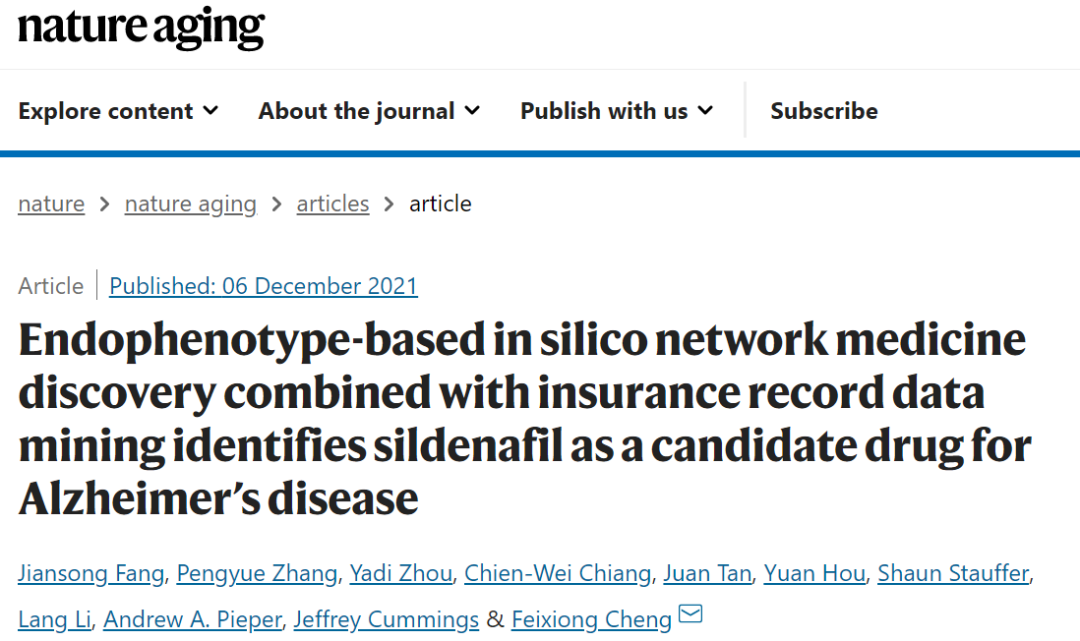The width and height of the screenshot is (1080, 641).
Task: Go to nature breadcrumb link
Action: (x=51, y=204)
